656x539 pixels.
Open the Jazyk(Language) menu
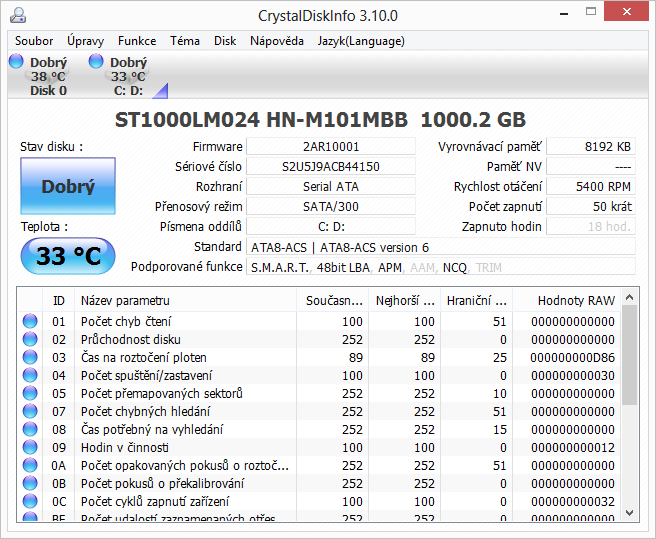point(361,41)
